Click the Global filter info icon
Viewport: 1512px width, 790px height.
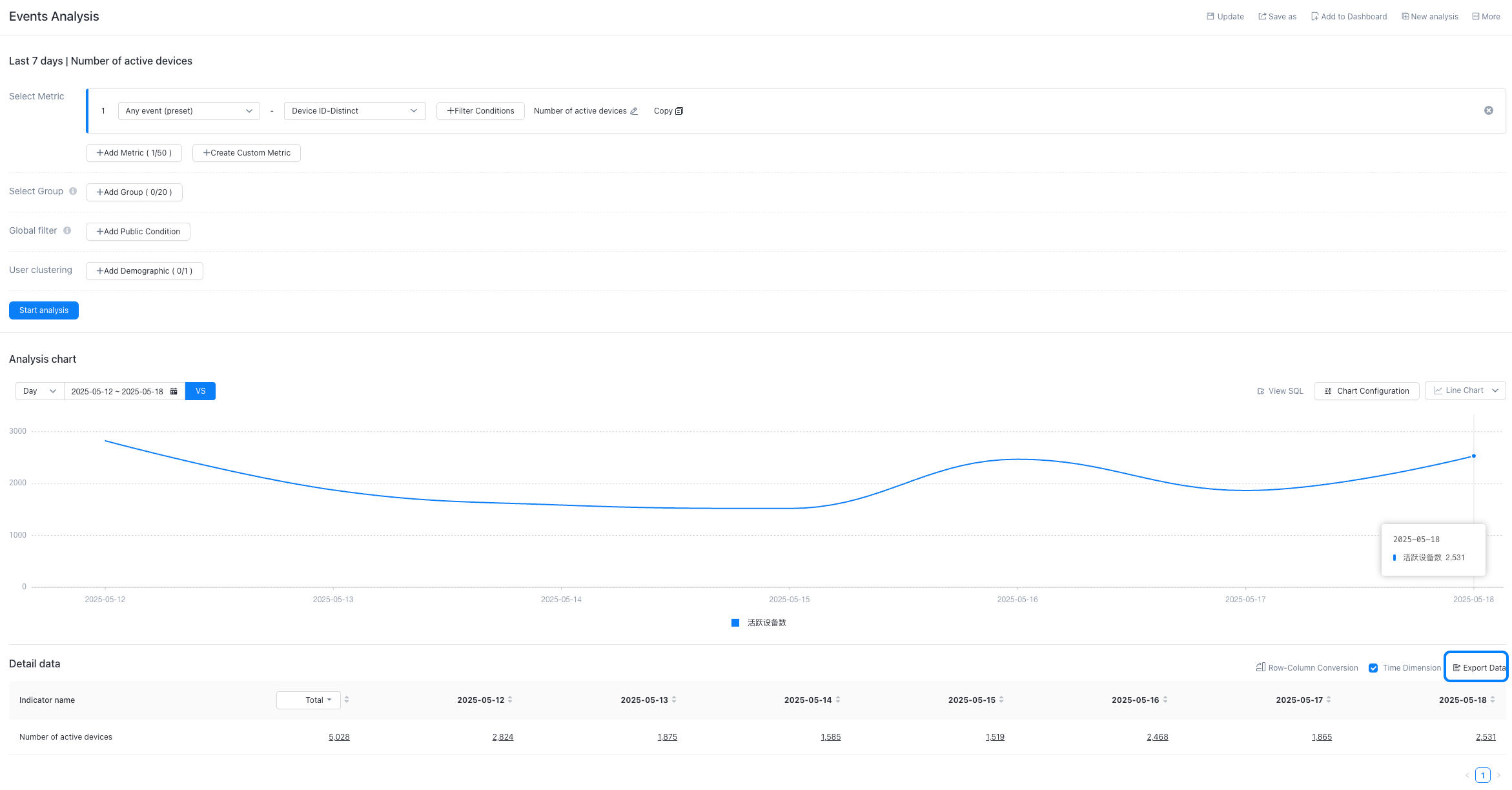click(x=67, y=230)
